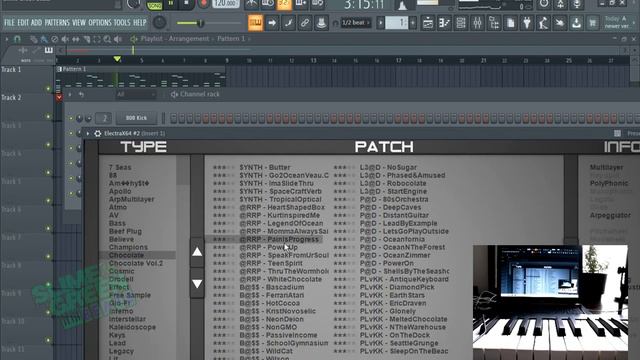Open the TOOLS menu
640x360 pixels.
[122, 22]
